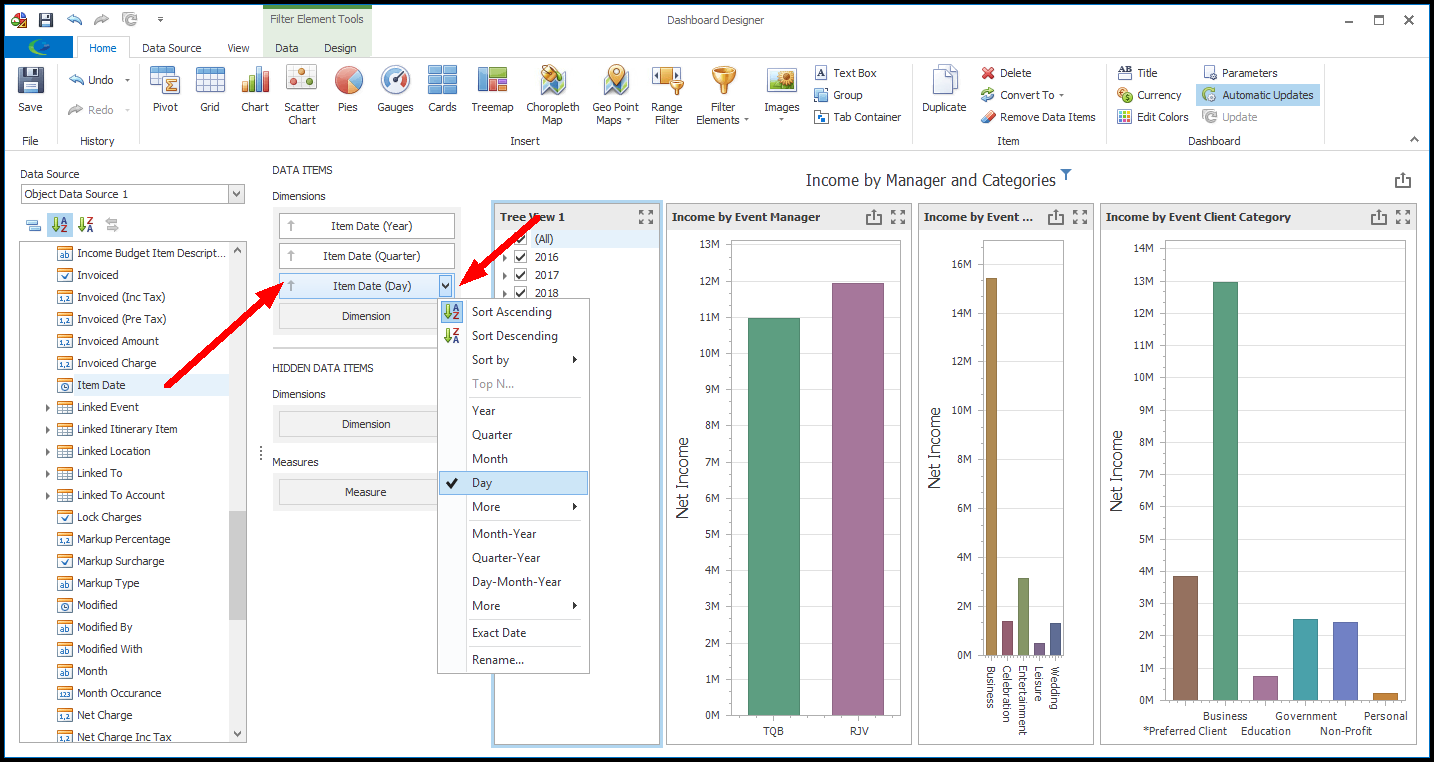This screenshot has height=762, width=1434.
Task: Toggle the 2018 checkbox
Action: [x=520, y=293]
